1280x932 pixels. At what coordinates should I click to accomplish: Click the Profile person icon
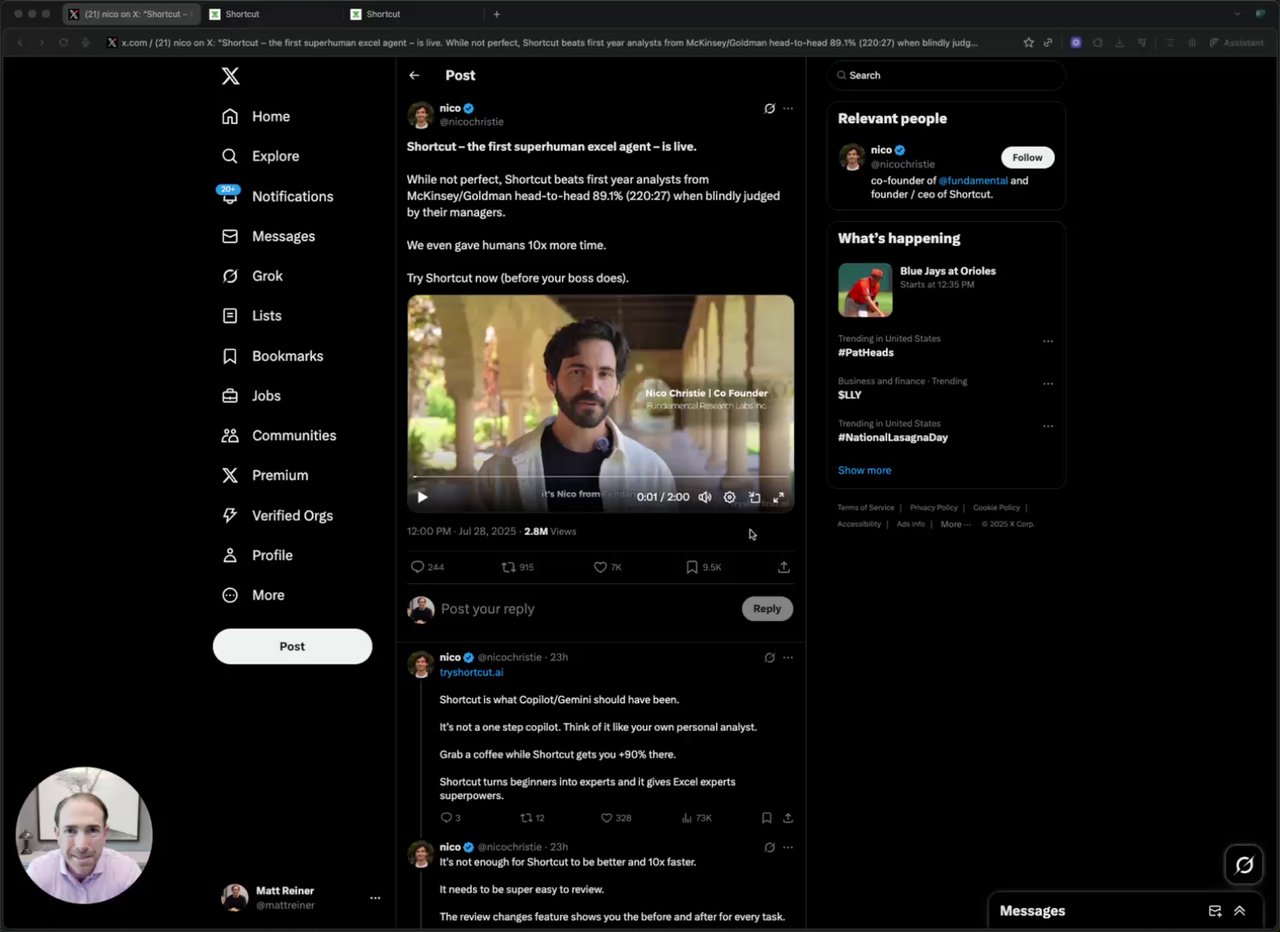pyautogui.click(x=230, y=556)
